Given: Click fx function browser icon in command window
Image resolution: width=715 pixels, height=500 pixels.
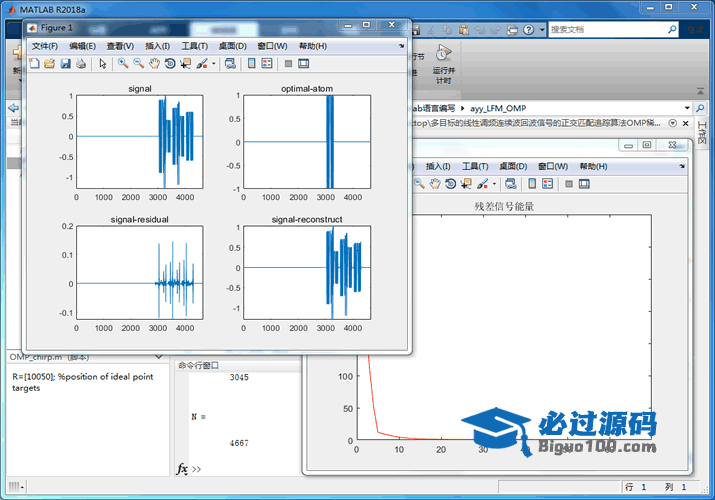Looking at the screenshot, I should pyautogui.click(x=182, y=469).
